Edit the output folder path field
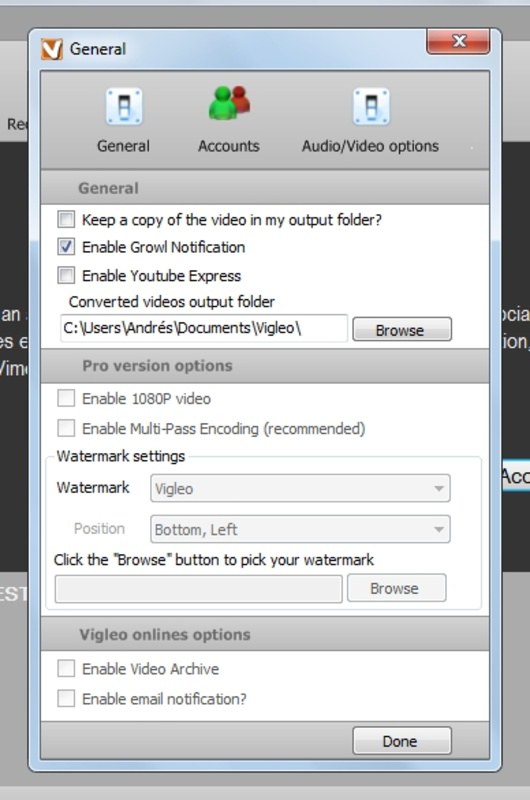Screen dimensions: 530x800 pos(204,328)
